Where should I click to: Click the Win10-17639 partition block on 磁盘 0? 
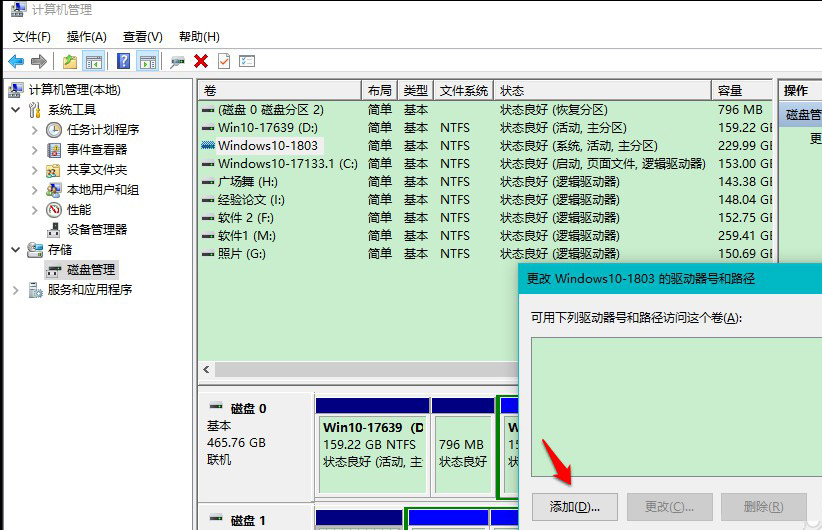[371, 444]
